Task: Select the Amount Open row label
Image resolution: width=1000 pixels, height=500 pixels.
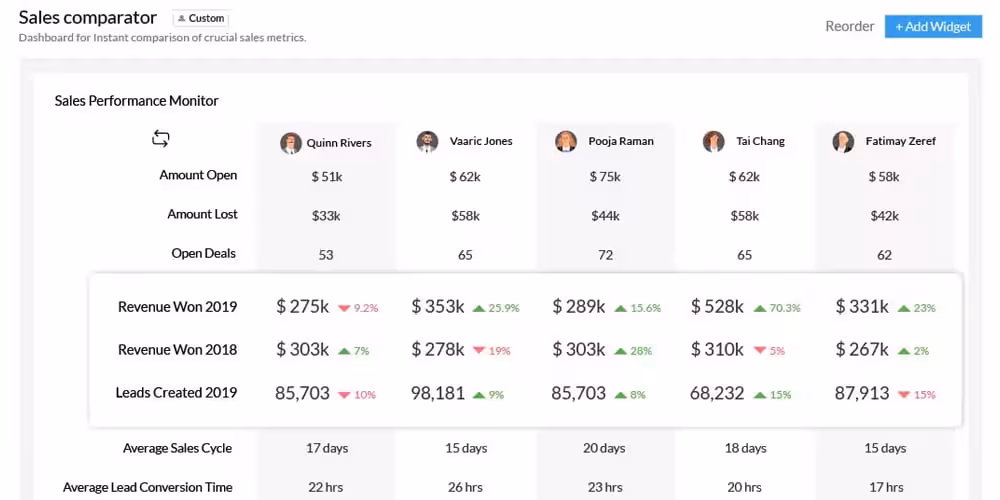Action: 198,175
